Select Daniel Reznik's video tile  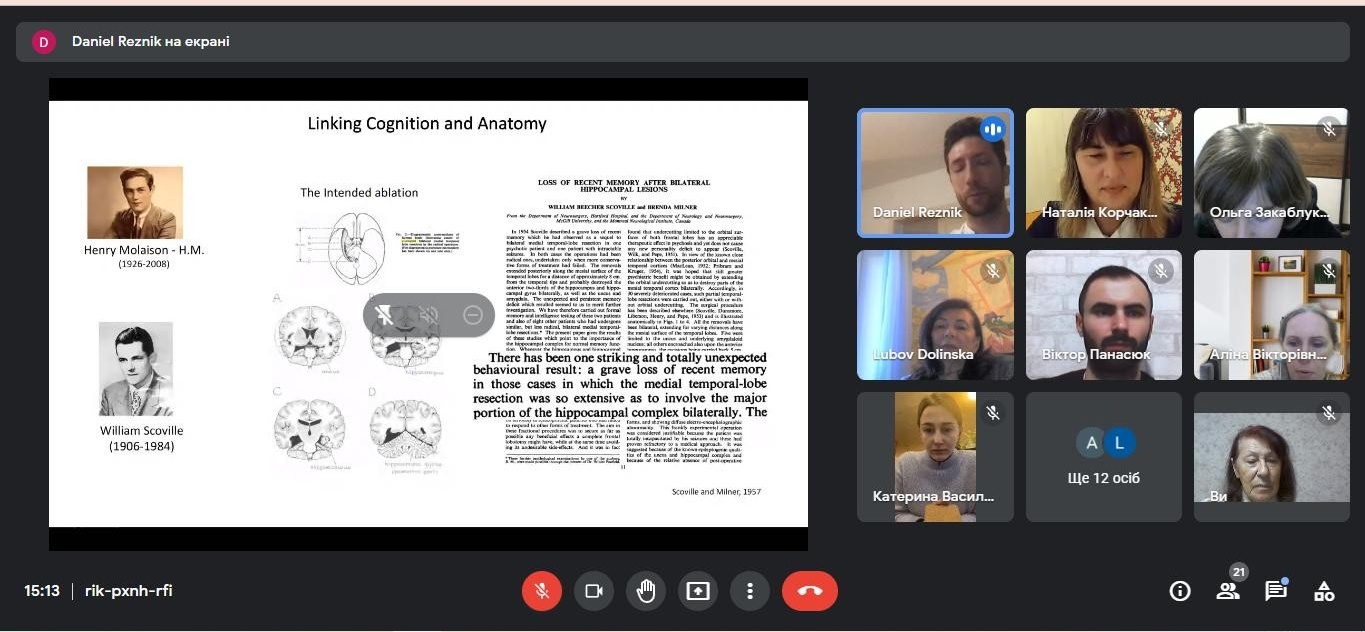[935, 173]
